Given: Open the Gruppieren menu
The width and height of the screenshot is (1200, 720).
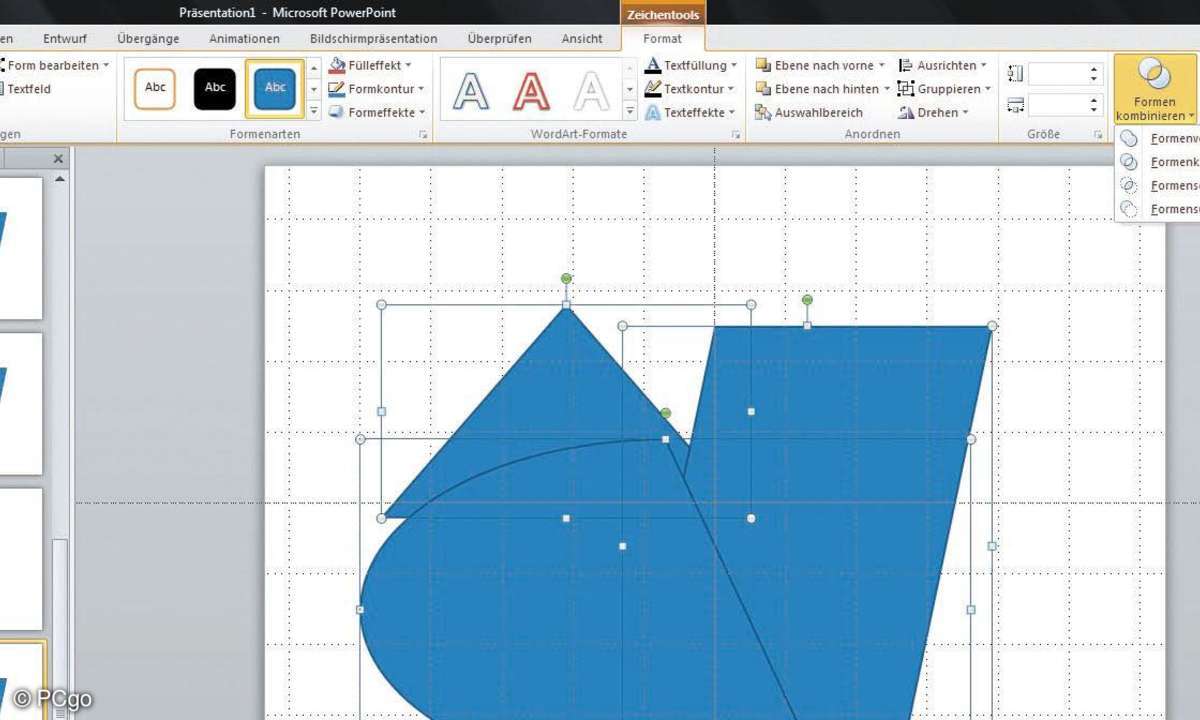Looking at the screenshot, I should point(945,89).
